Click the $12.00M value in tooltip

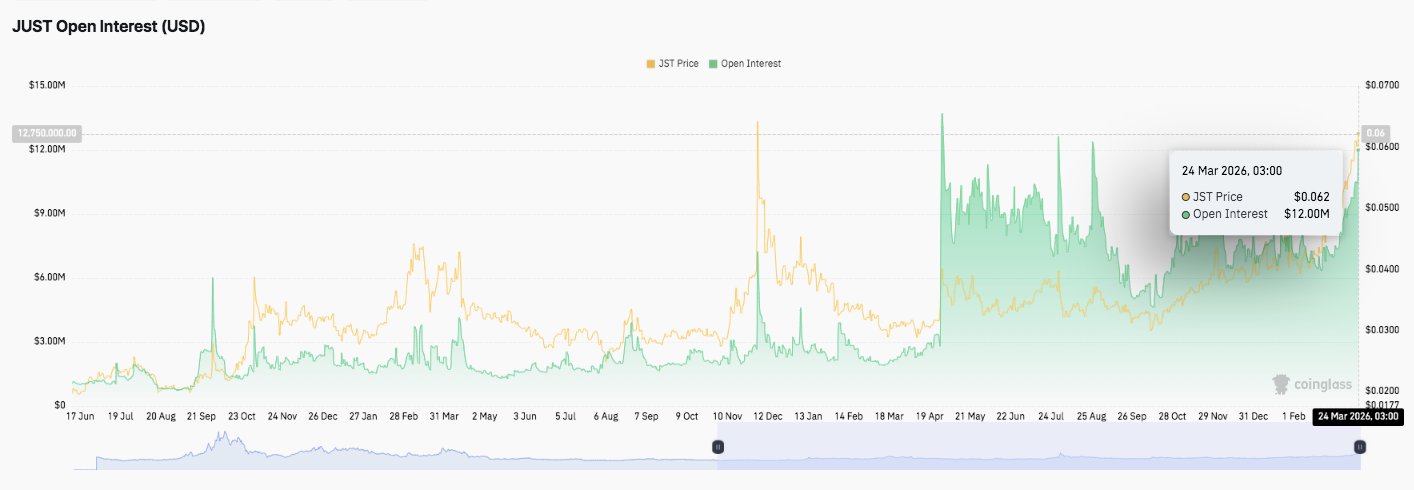[1306, 214]
